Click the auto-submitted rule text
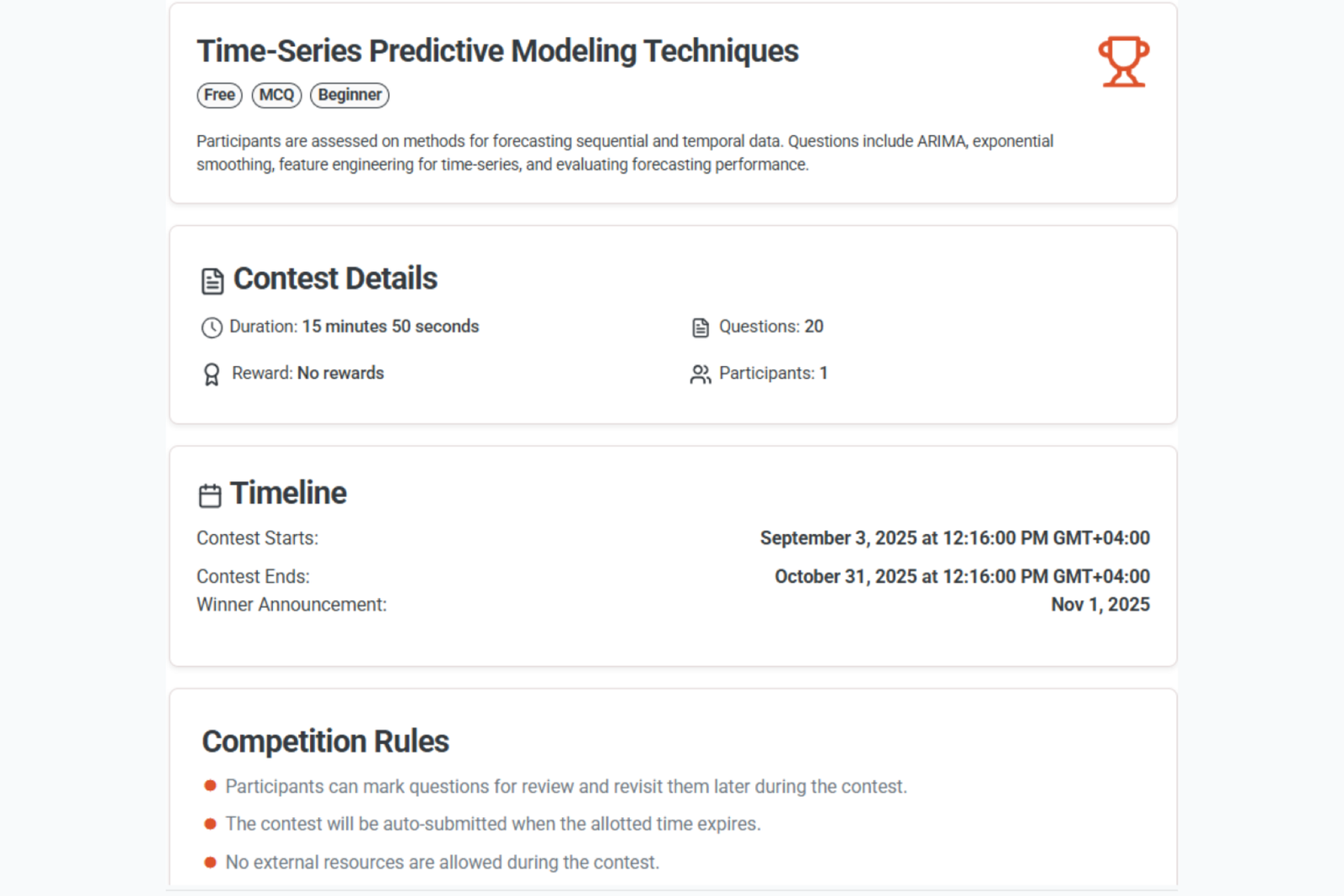 [493, 824]
